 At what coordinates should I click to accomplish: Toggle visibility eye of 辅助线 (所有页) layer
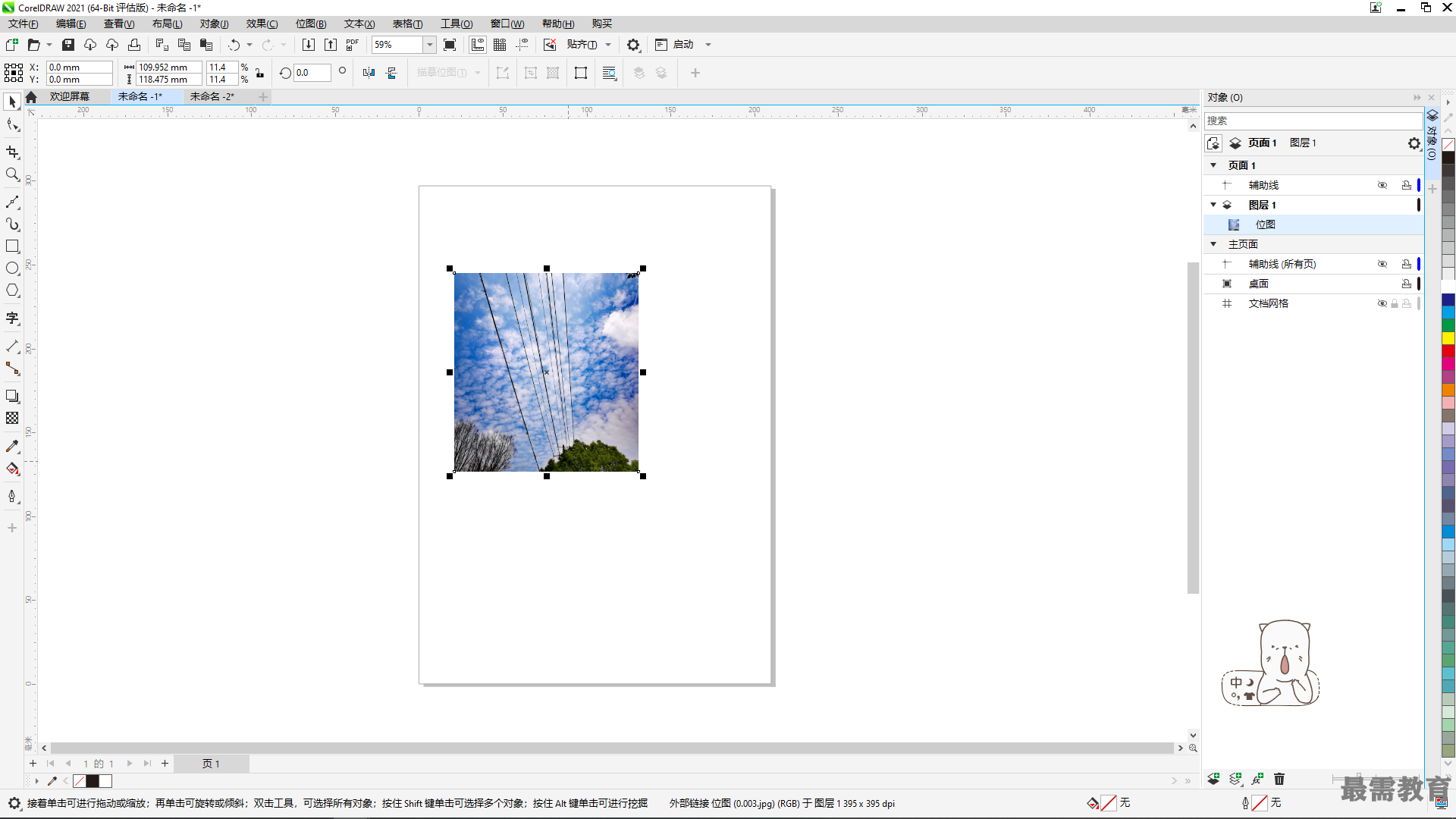(x=1382, y=264)
